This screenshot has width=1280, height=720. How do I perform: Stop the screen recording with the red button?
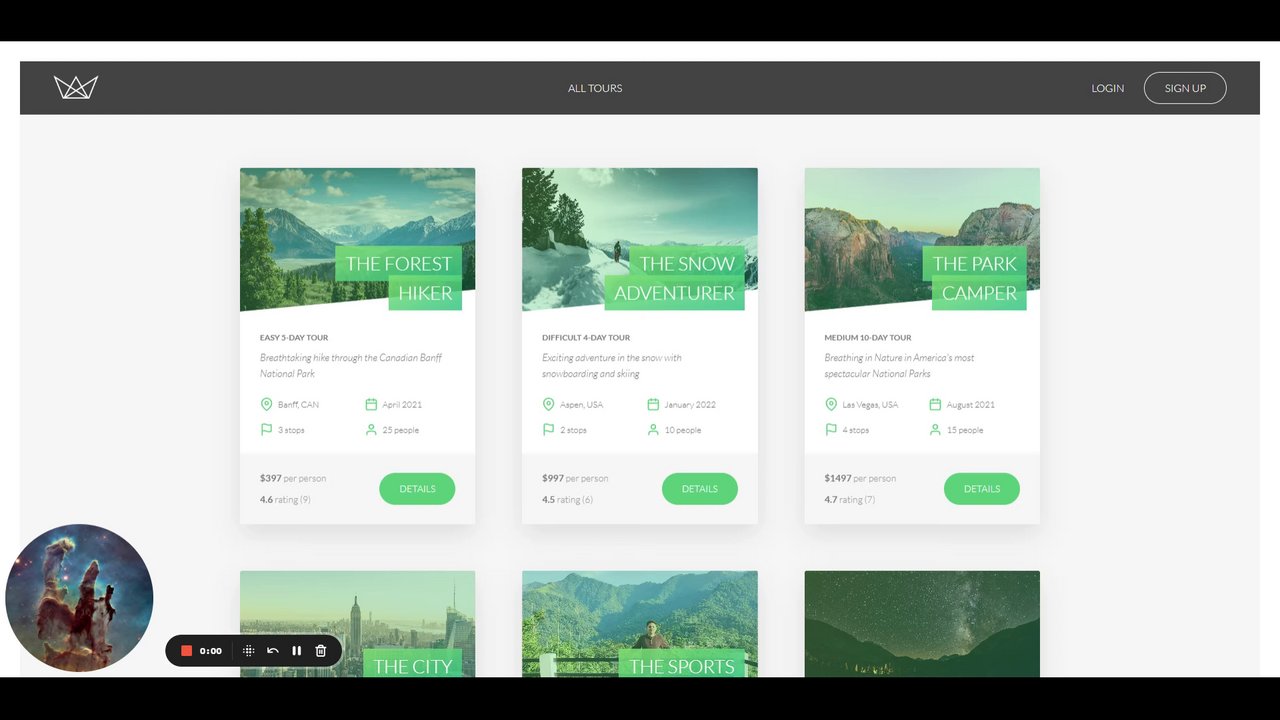coord(186,650)
